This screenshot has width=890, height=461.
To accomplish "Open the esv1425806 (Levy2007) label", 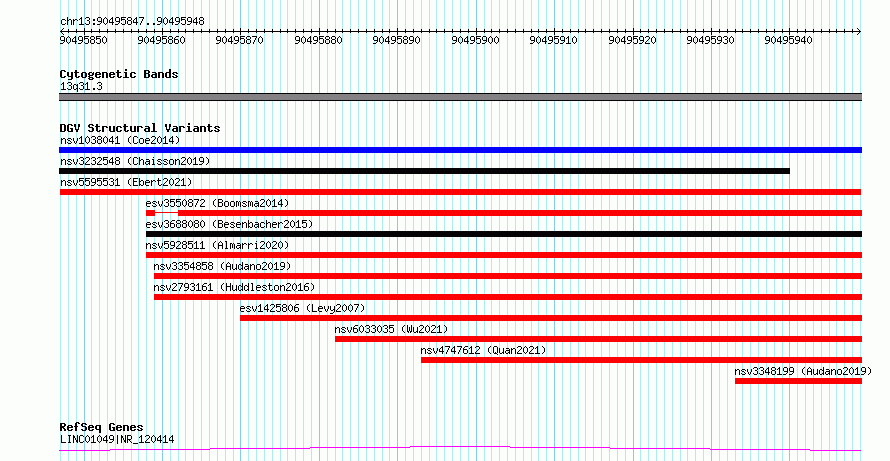I will click(x=303, y=308).
